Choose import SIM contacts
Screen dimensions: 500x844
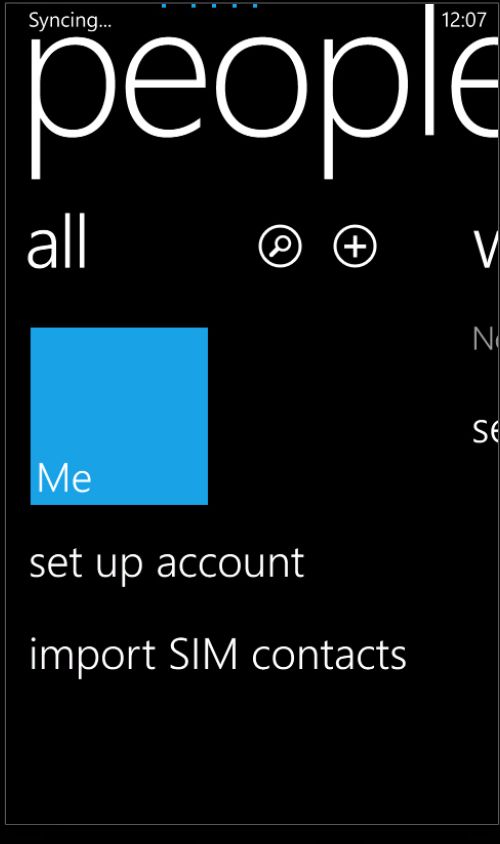tap(218, 655)
